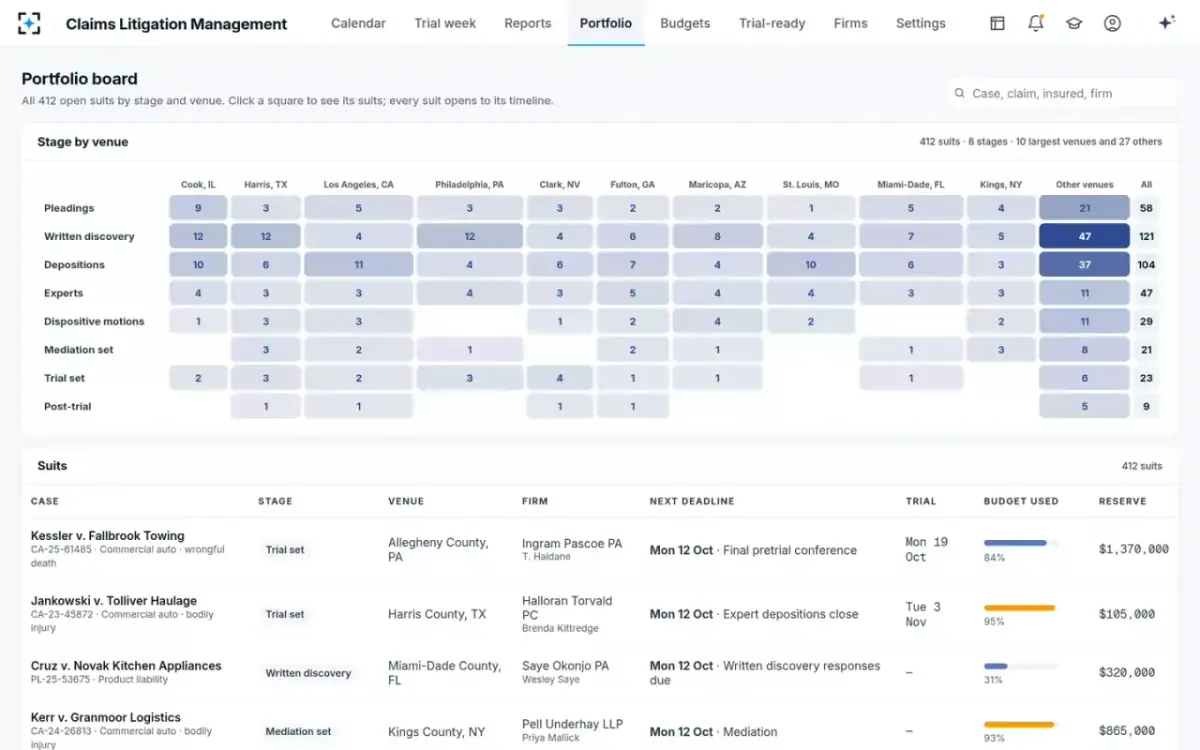Open the user account profile icon
1200x750 pixels.
tap(1112, 23)
